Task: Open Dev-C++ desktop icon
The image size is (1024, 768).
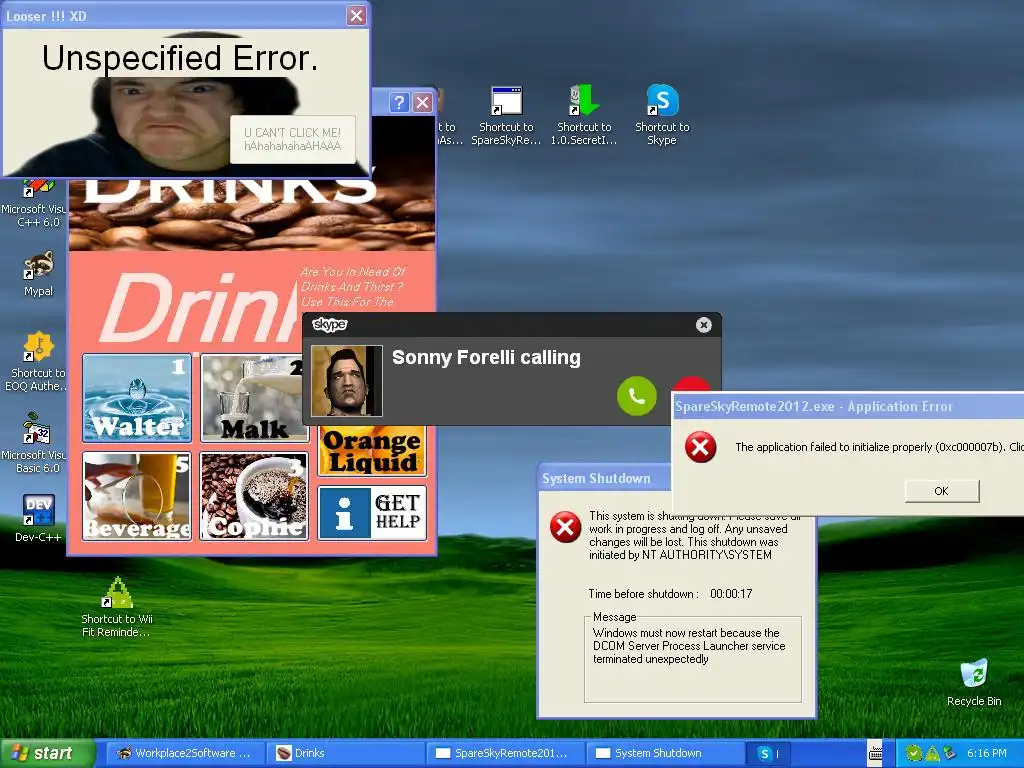Action: pos(38,518)
